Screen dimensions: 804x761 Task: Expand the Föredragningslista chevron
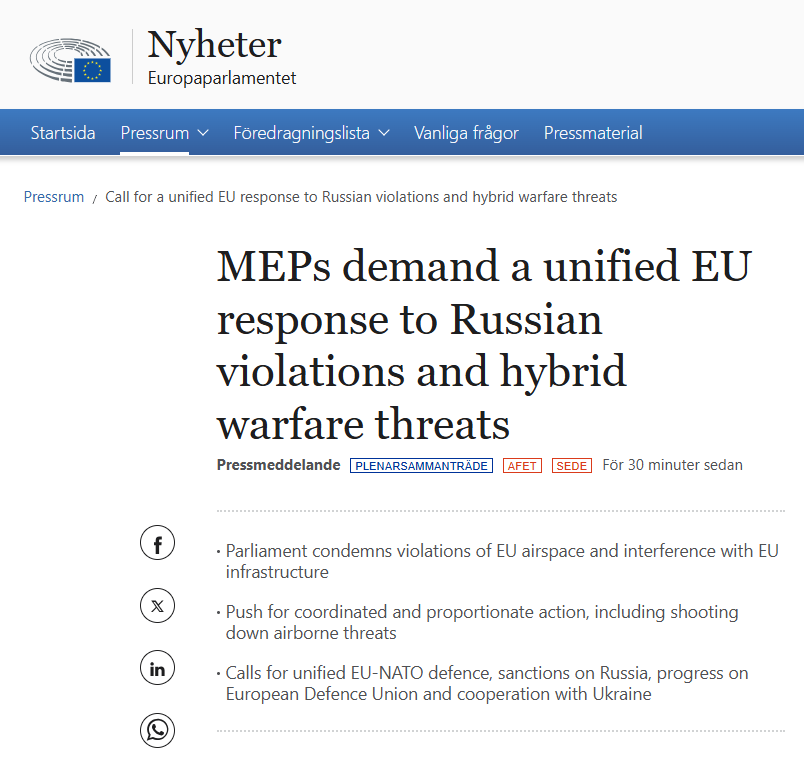tap(384, 133)
